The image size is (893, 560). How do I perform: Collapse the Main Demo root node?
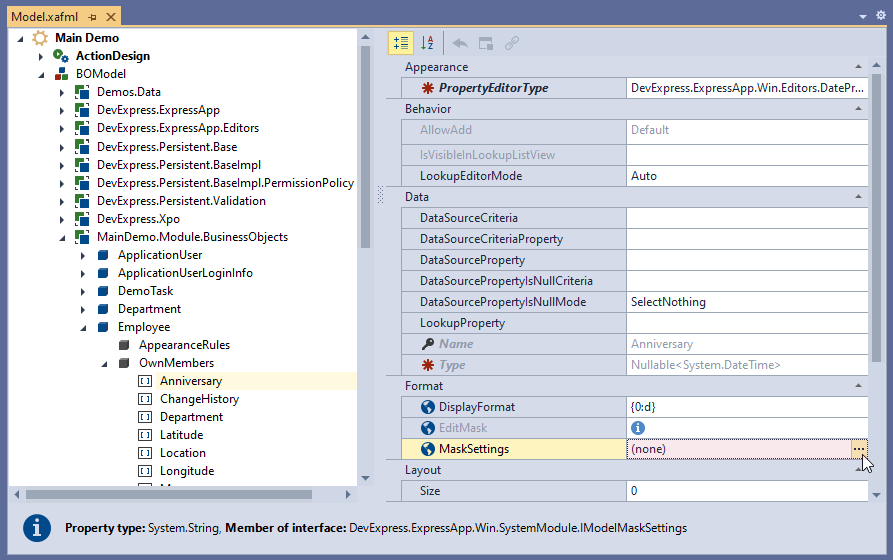pyautogui.click(x=21, y=39)
